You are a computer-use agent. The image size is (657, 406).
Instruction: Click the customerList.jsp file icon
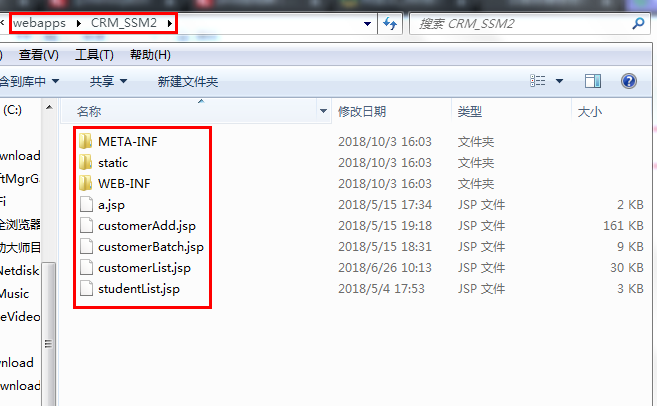point(86,267)
